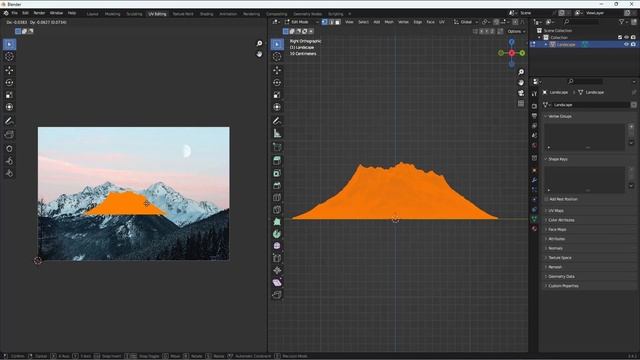
Task: Open the Global transform orientation dropdown
Action: click(466, 22)
